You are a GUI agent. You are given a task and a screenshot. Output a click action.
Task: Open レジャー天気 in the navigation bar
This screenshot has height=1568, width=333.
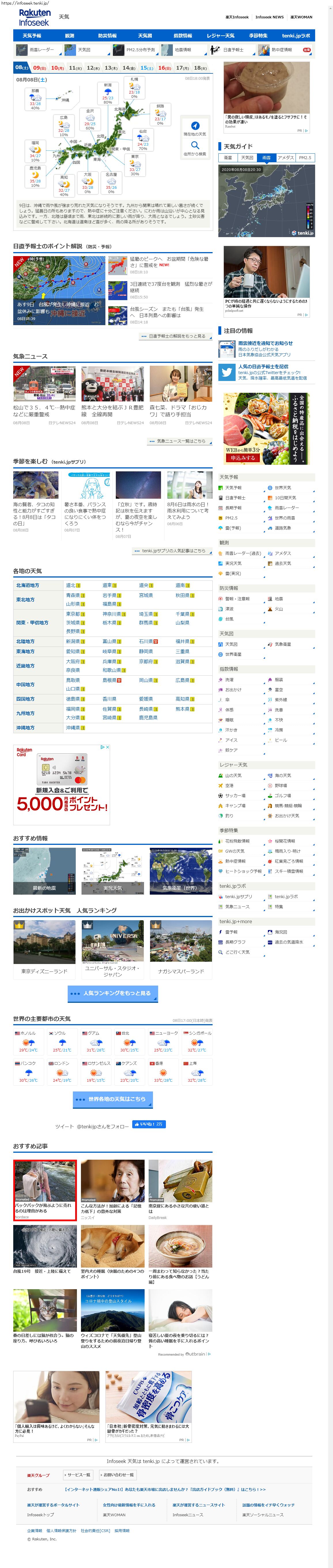[220, 36]
